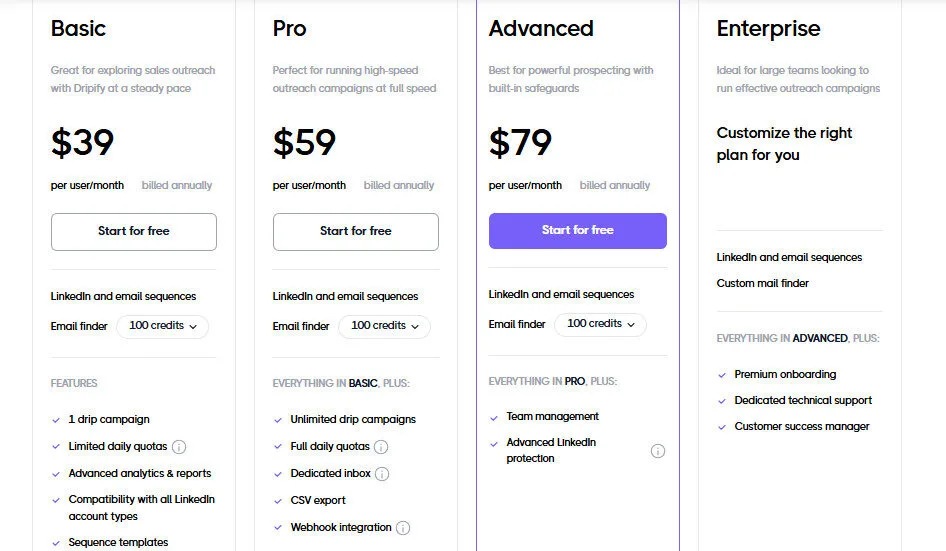Click Customize the right plan for you
The height and width of the screenshot is (551, 946).
tap(784, 144)
